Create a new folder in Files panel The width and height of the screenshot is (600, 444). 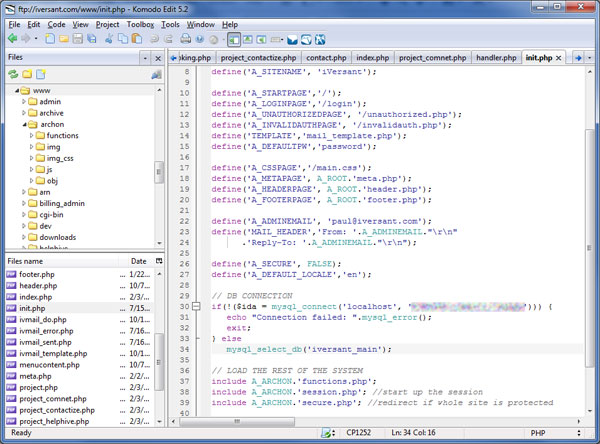click(x=27, y=74)
